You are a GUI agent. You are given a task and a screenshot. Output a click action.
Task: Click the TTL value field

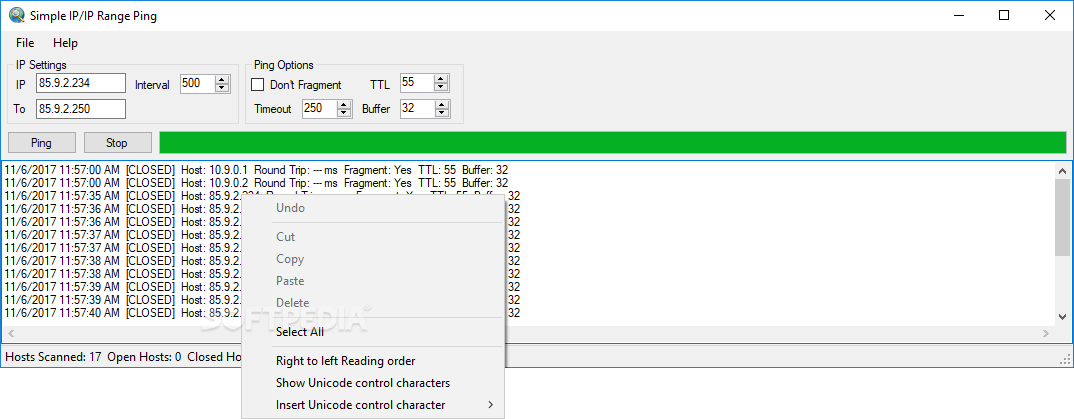pyautogui.click(x=417, y=83)
